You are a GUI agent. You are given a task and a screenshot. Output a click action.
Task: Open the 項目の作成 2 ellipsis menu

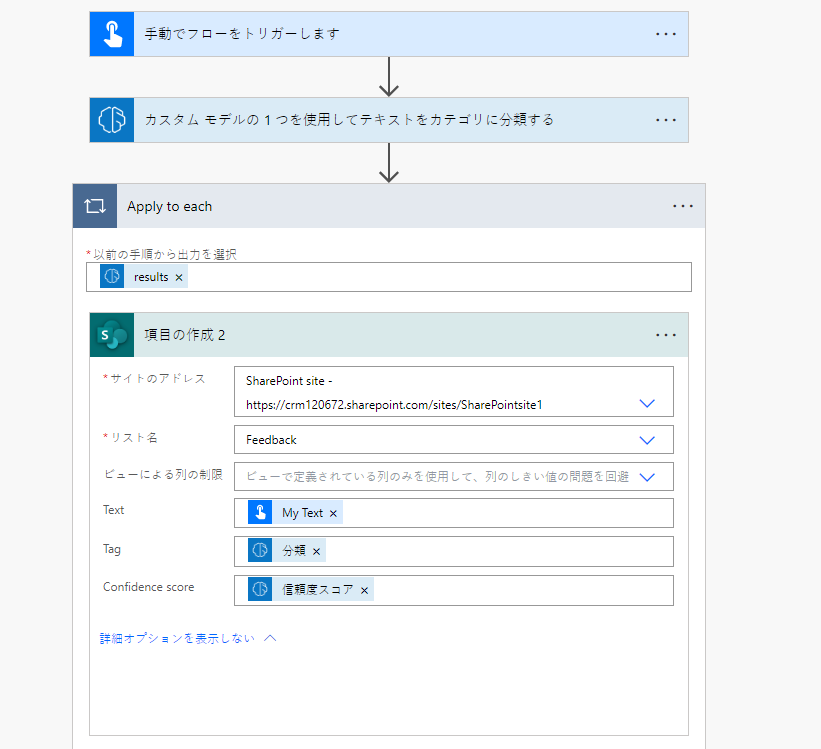point(666,335)
